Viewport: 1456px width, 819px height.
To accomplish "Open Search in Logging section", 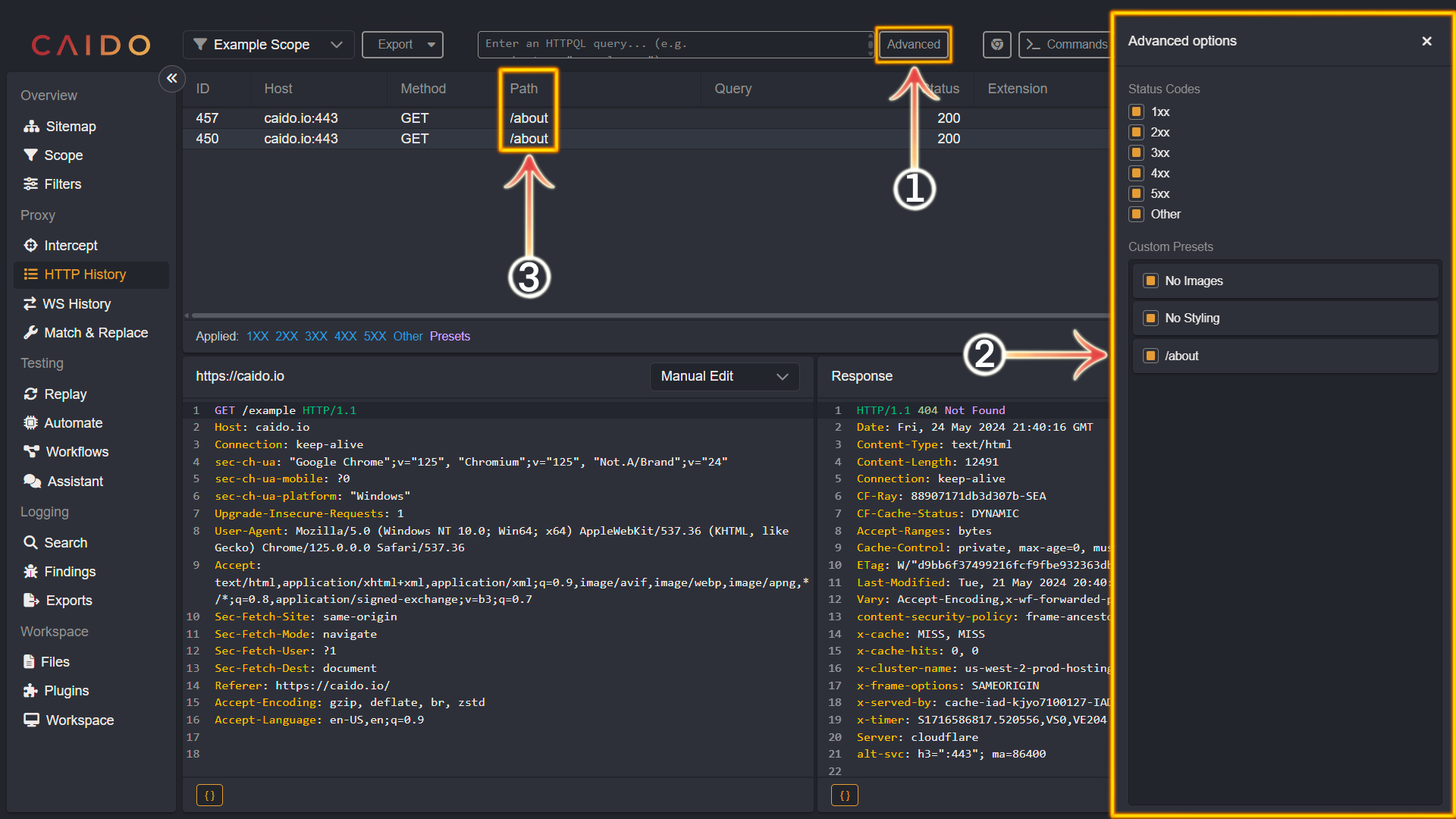I will (x=64, y=542).
